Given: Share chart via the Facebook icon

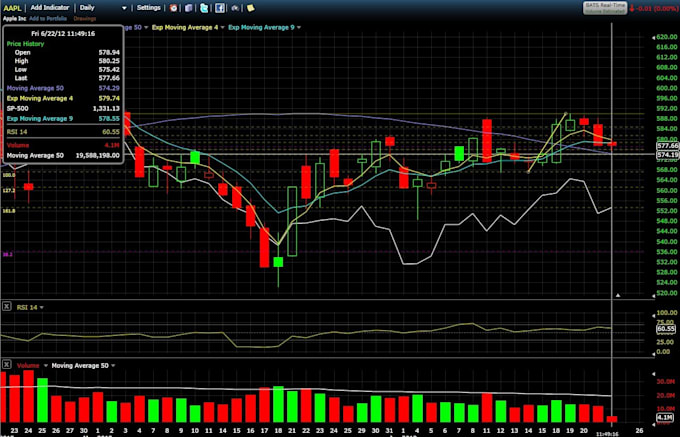Looking at the screenshot, I should pos(220,8).
